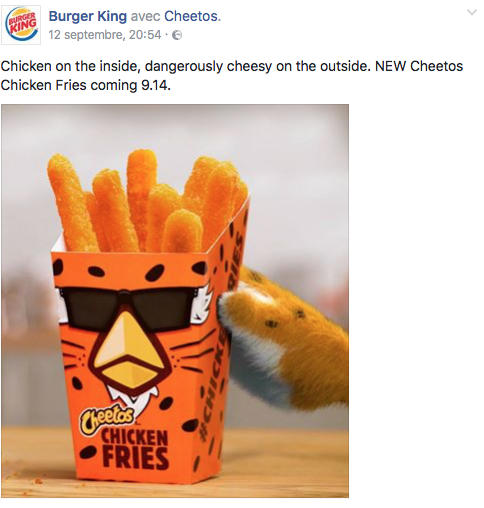Visit the Burger King page link
Image resolution: width=484 pixels, height=508 pixels.
point(88,16)
